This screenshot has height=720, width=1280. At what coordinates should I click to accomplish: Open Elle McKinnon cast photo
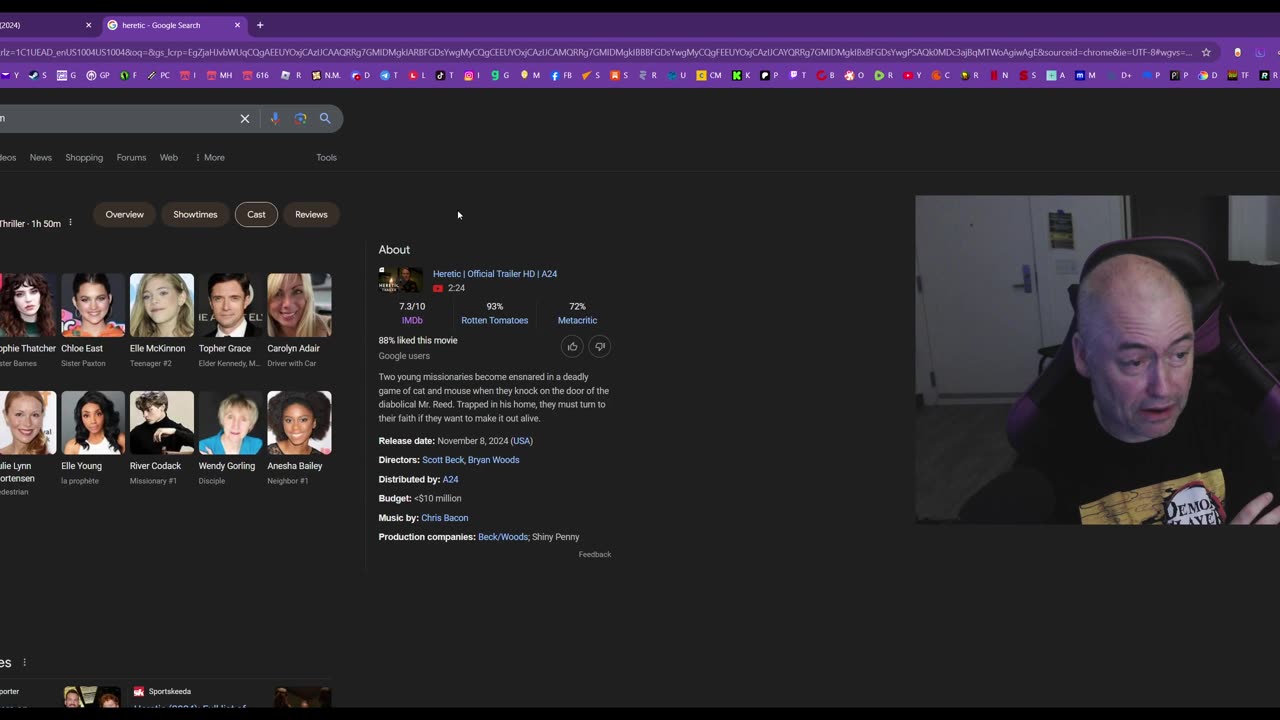(x=162, y=305)
